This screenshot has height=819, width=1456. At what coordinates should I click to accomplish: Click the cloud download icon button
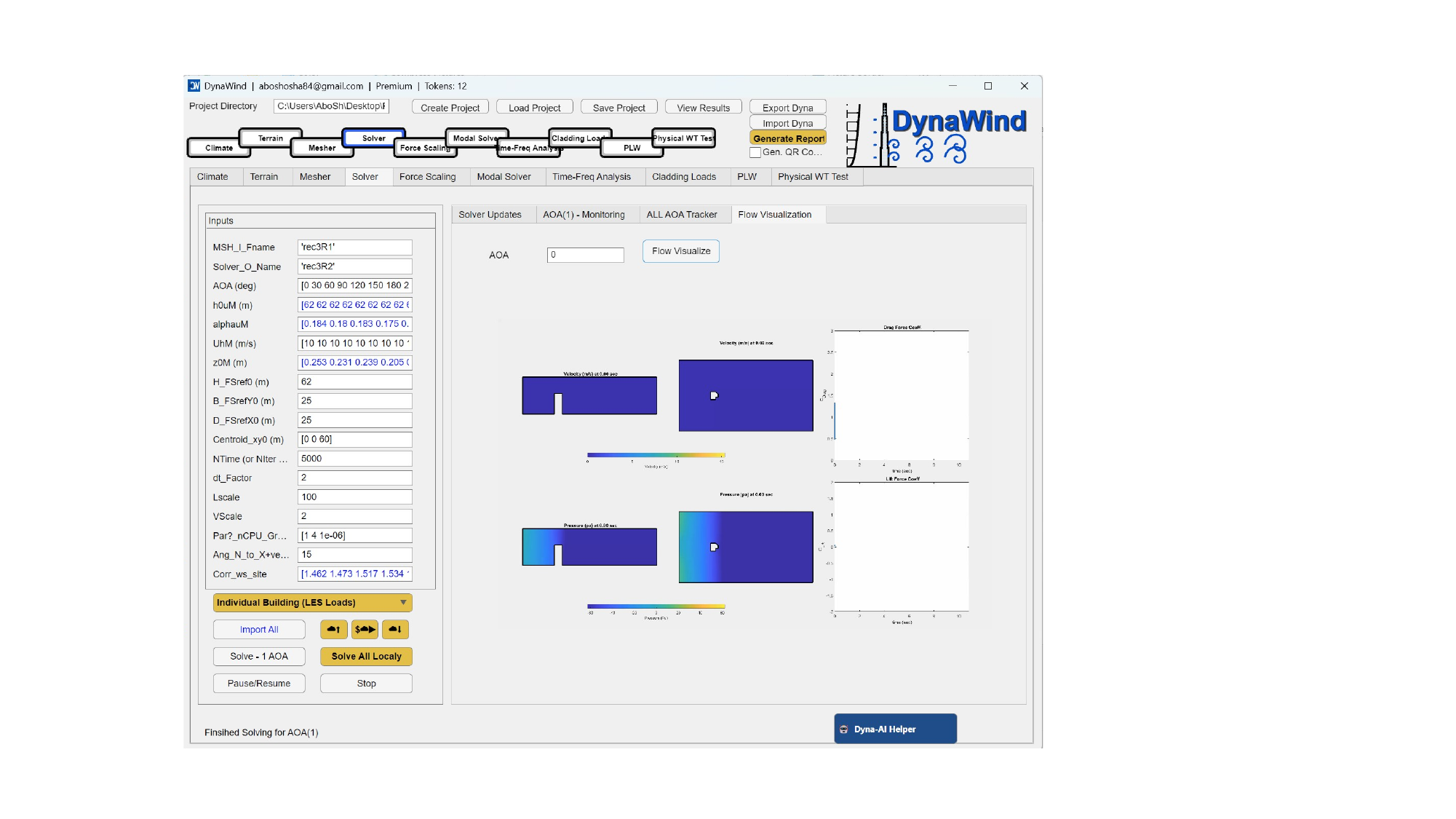(x=395, y=630)
